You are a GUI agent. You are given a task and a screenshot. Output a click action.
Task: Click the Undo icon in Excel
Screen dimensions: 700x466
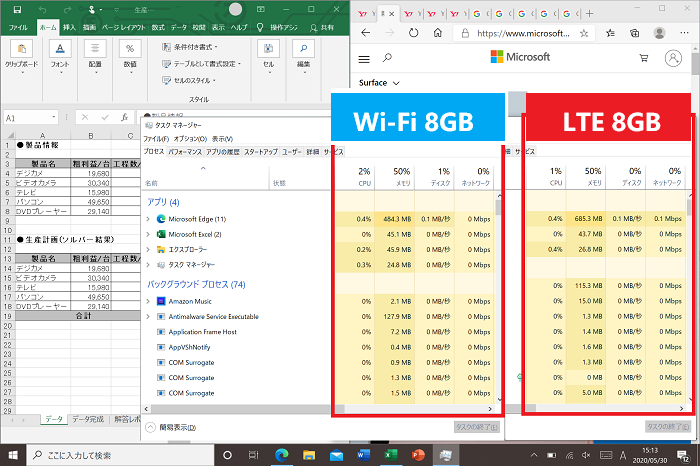[x=42, y=9]
